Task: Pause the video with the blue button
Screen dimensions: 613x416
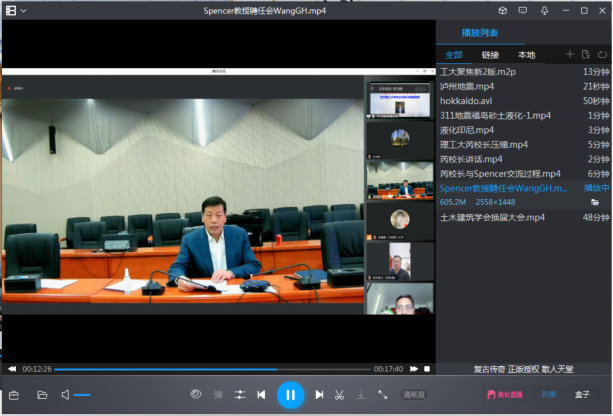Action: 290,395
